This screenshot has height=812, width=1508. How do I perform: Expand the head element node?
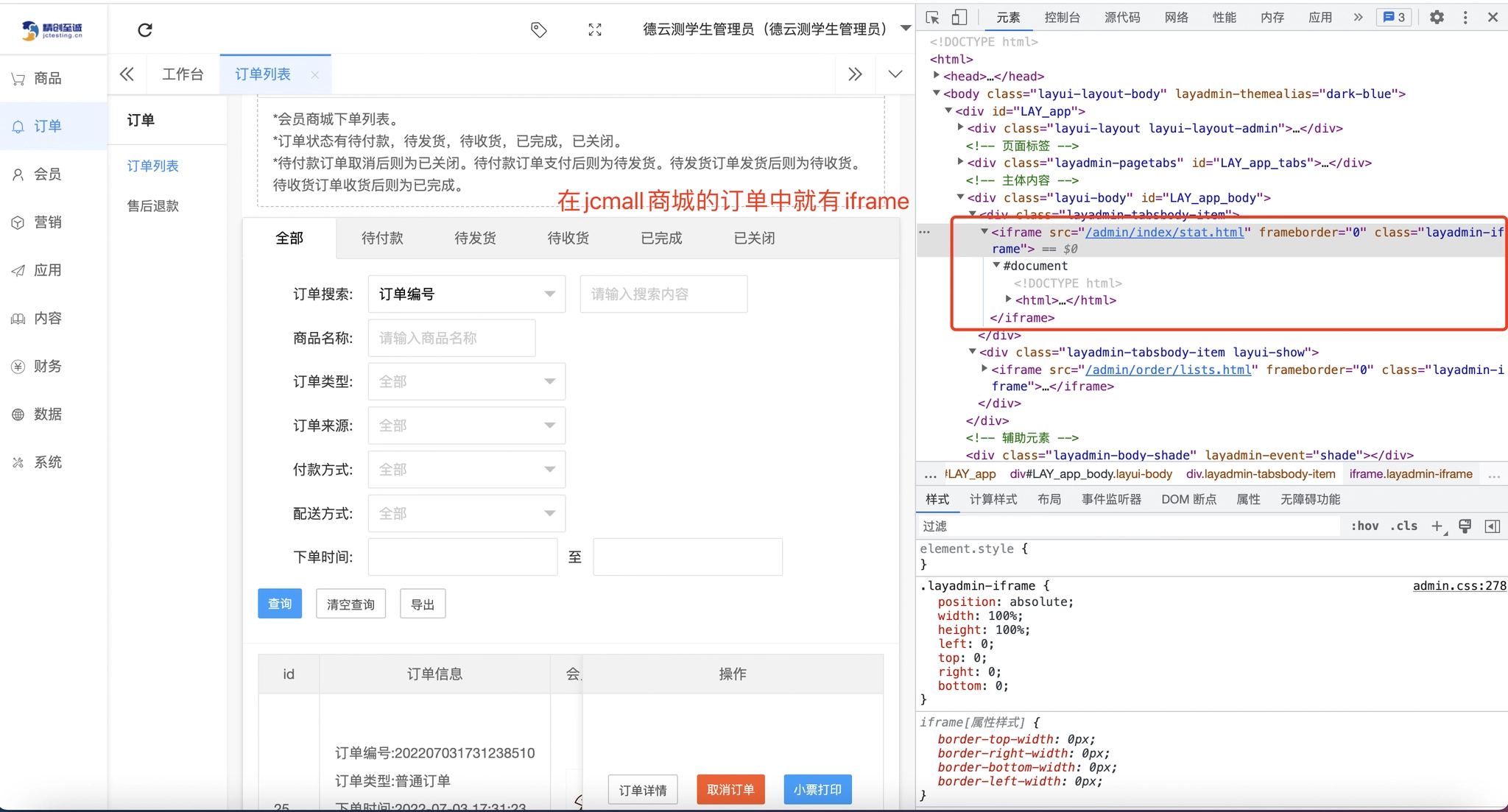point(937,75)
